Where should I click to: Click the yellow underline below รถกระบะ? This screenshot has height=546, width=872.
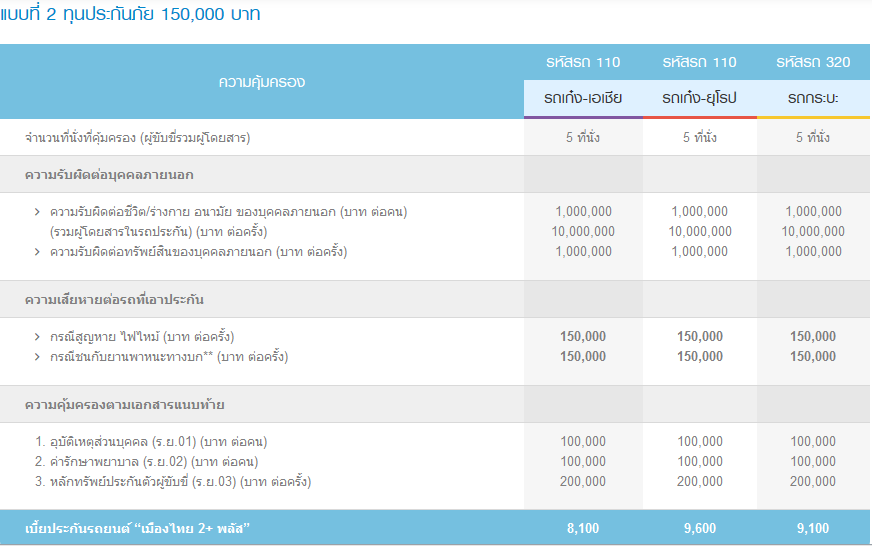pos(813,118)
